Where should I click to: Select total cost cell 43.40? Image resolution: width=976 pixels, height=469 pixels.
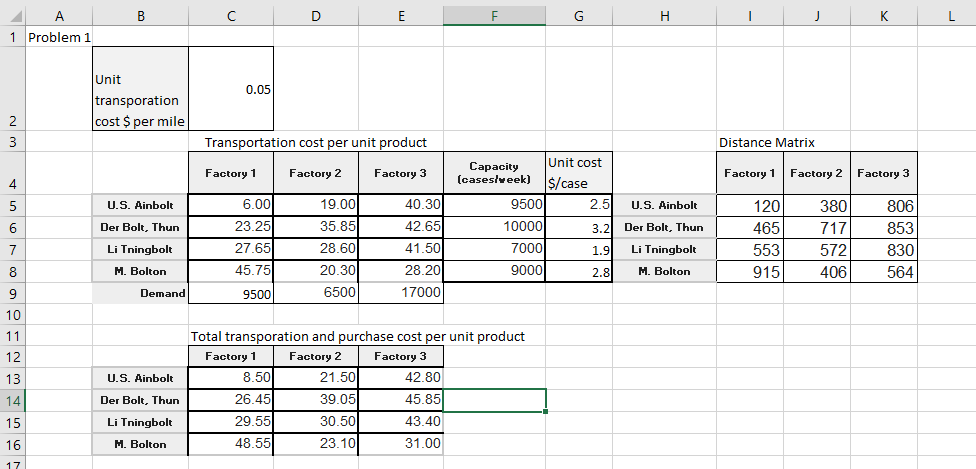pyautogui.click(x=401, y=422)
